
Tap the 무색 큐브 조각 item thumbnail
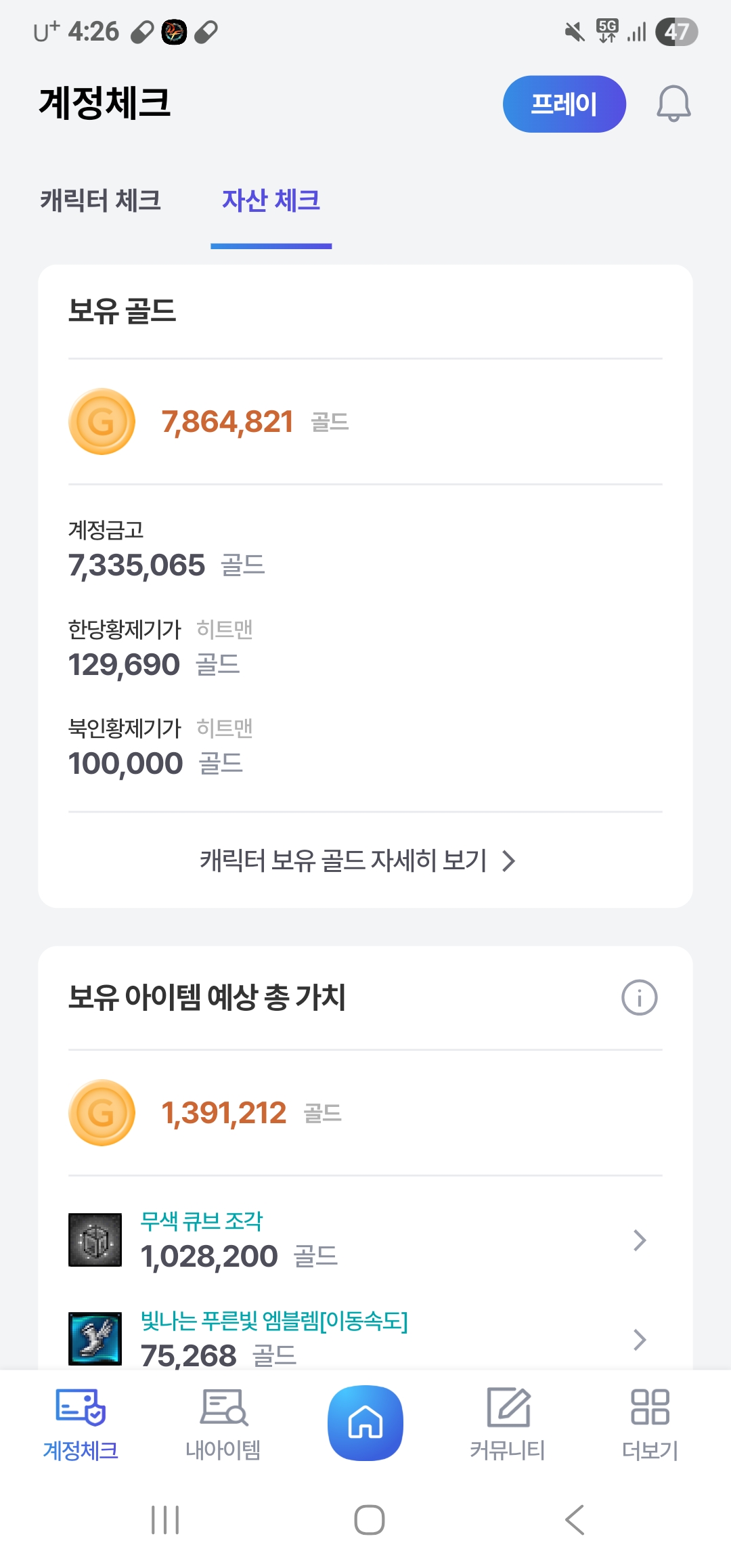tap(95, 1240)
